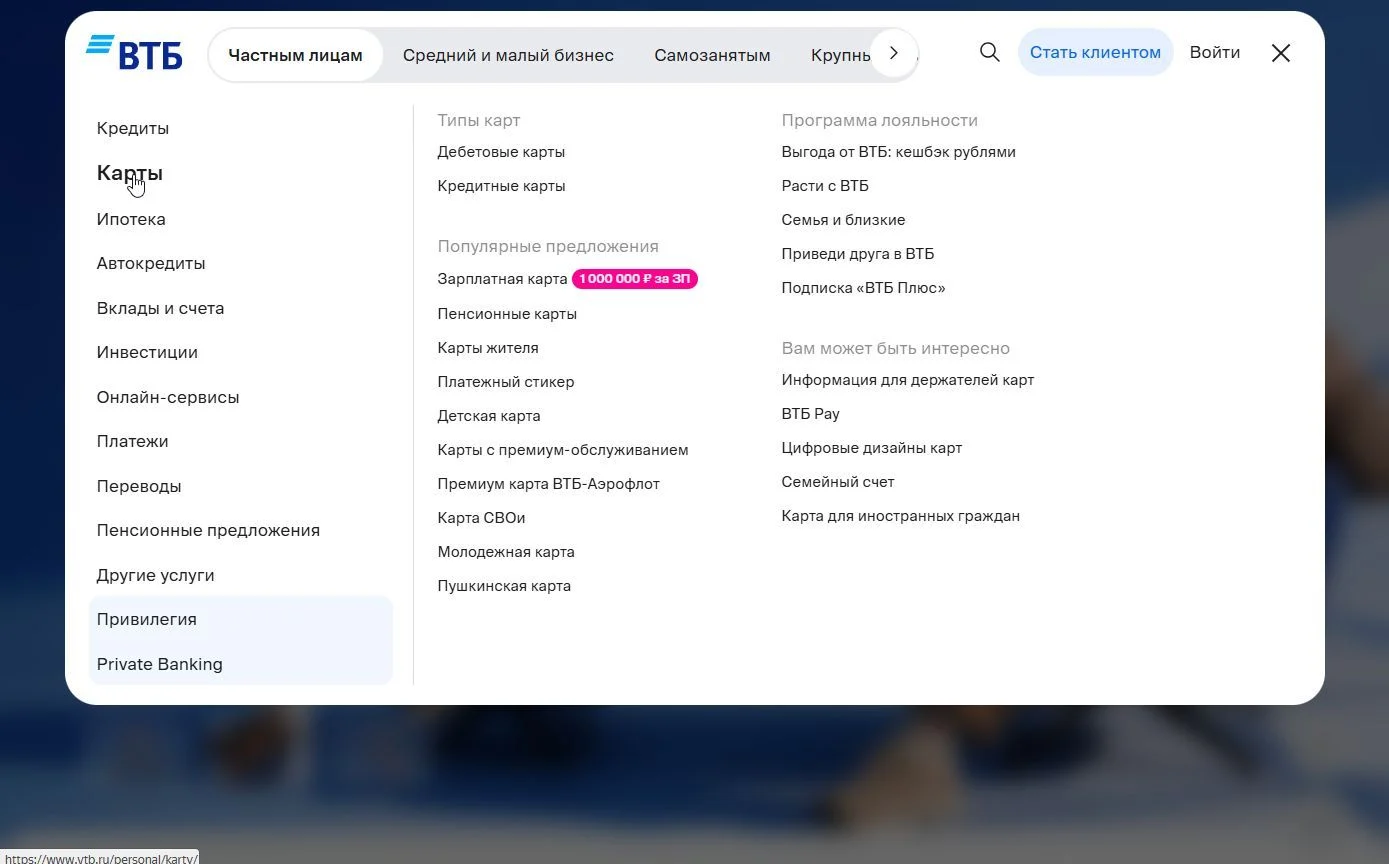Open the Карты жителя link
1389x864 pixels.
(488, 348)
